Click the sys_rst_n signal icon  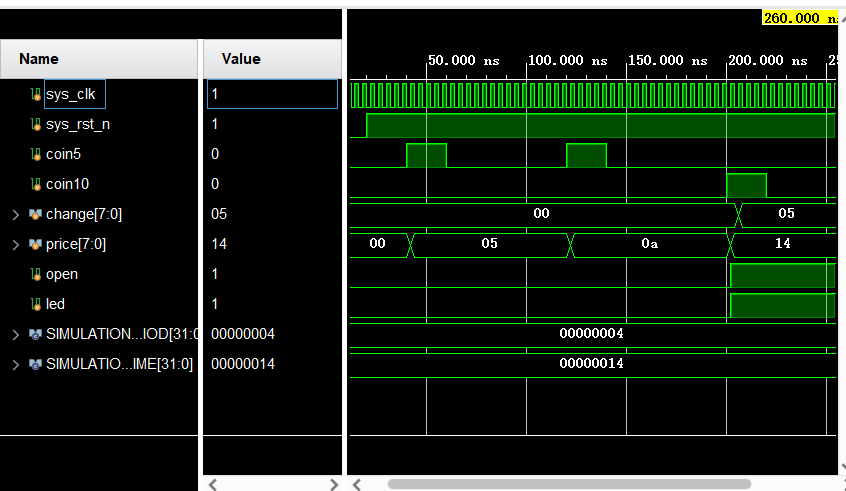coord(35,124)
